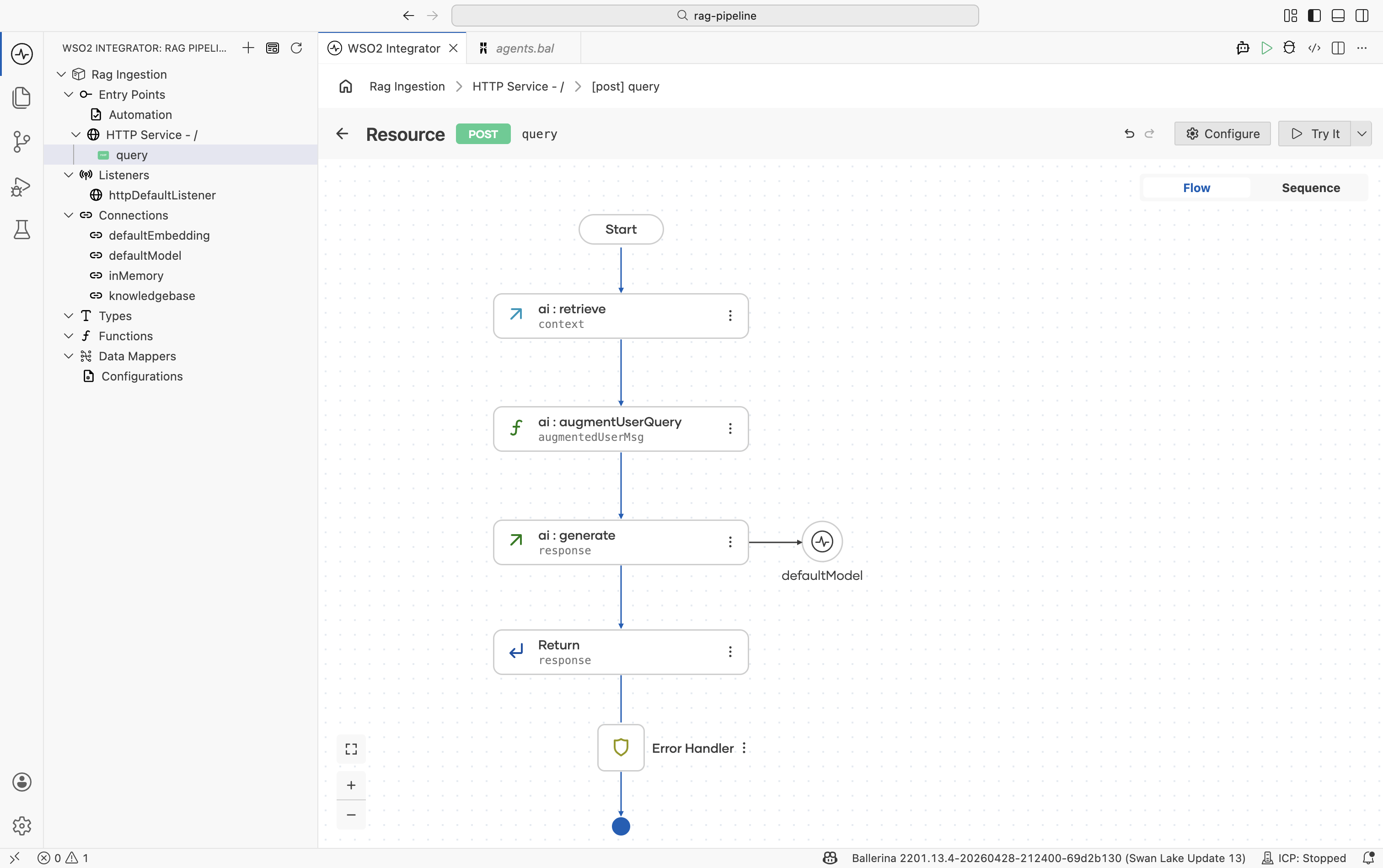Collapse the Connections section
Viewport: 1383px width, 868px height.
click(x=68, y=214)
